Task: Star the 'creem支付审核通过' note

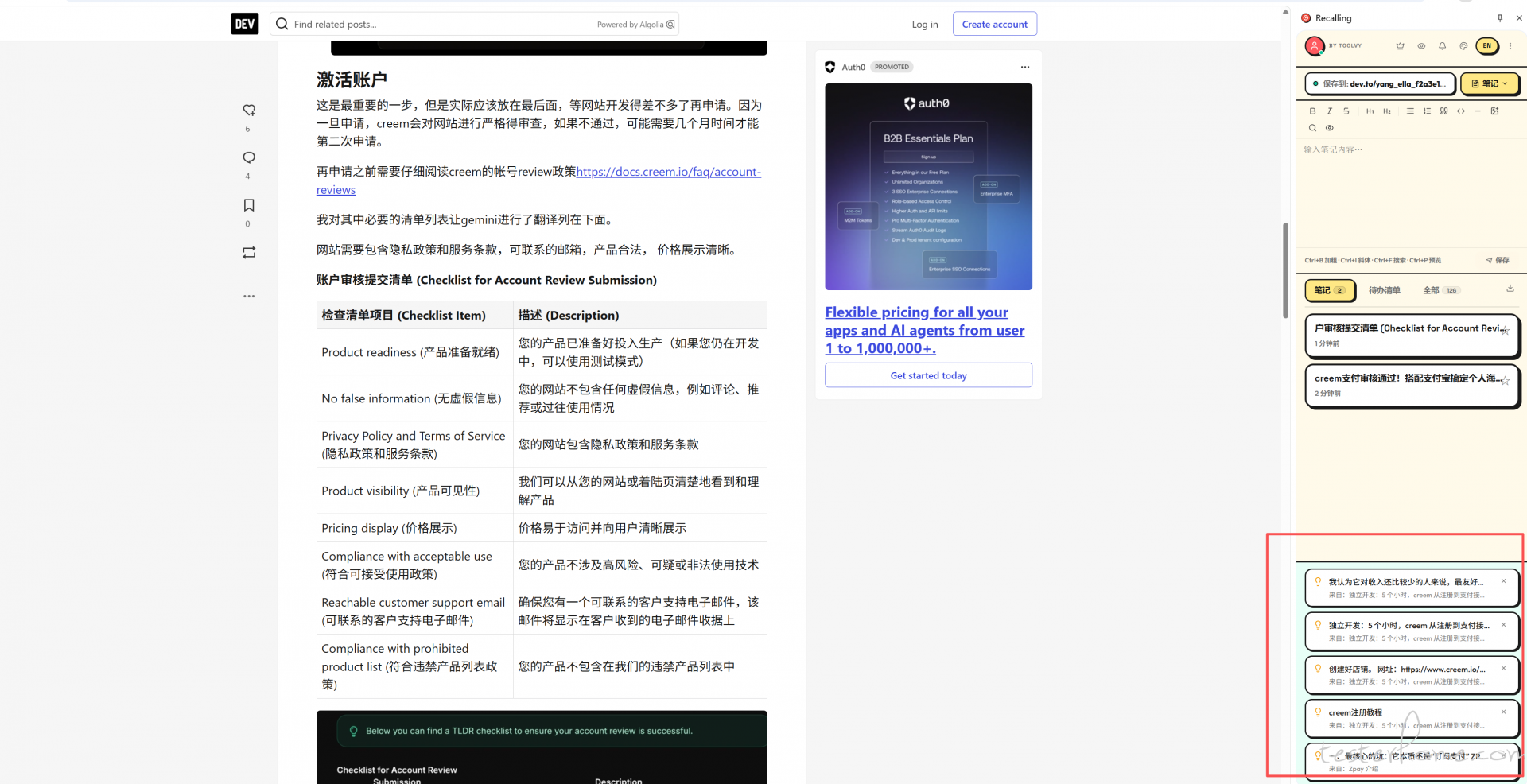Action: point(1505,381)
